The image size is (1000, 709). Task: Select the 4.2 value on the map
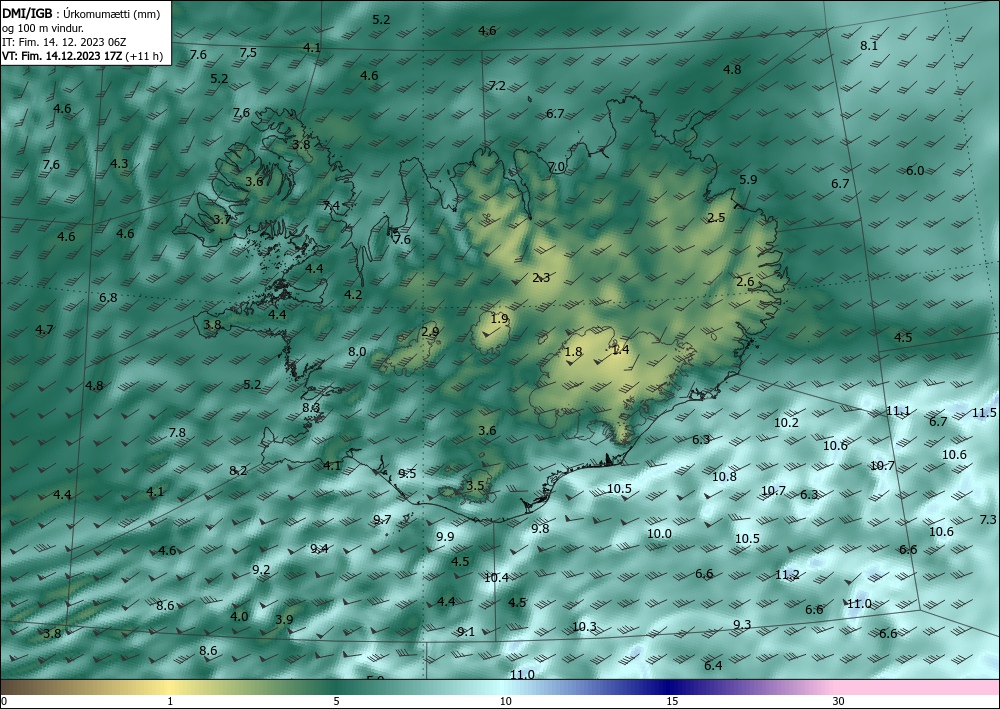(353, 295)
